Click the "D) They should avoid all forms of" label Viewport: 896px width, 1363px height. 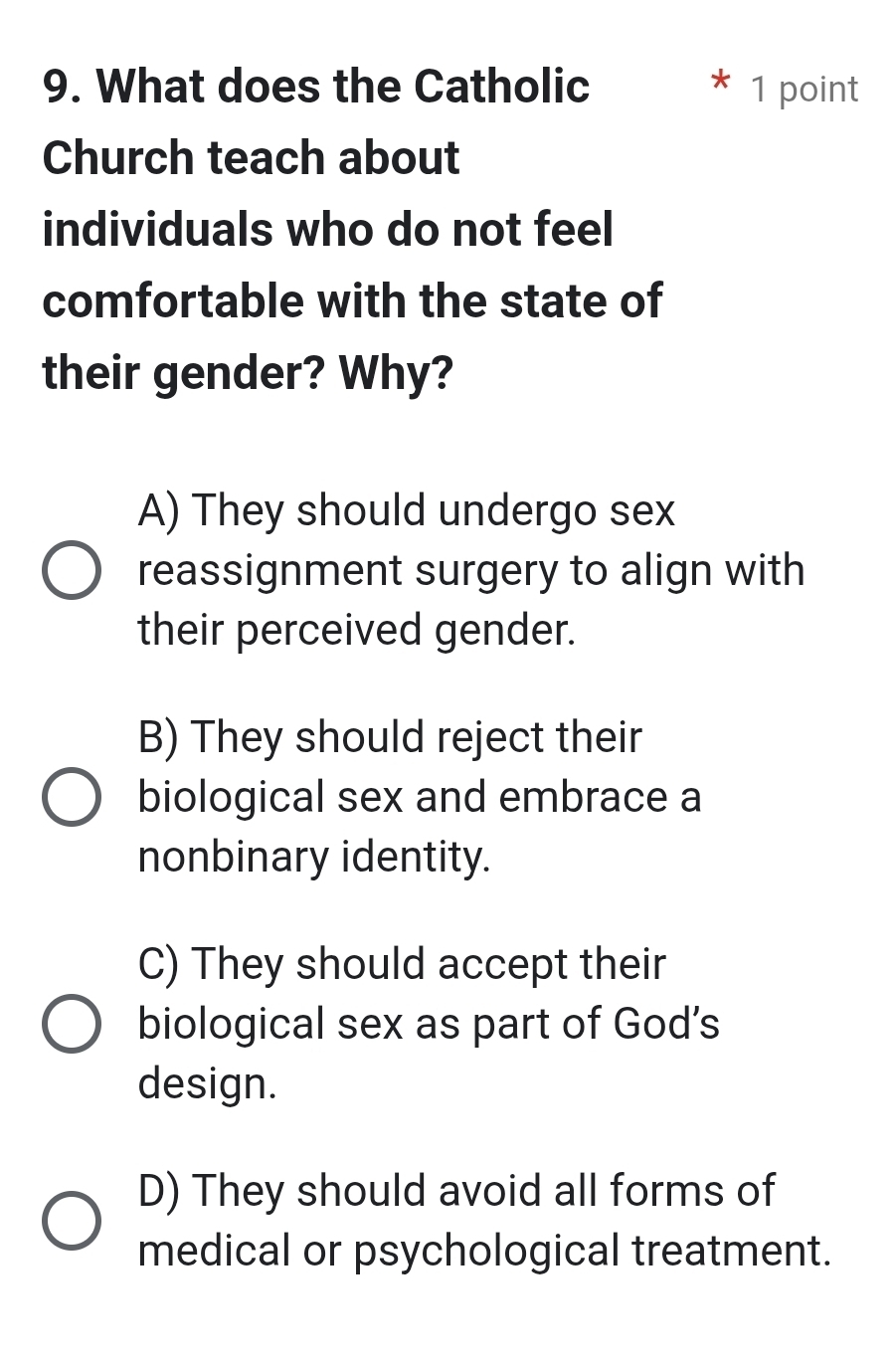point(456,1191)
